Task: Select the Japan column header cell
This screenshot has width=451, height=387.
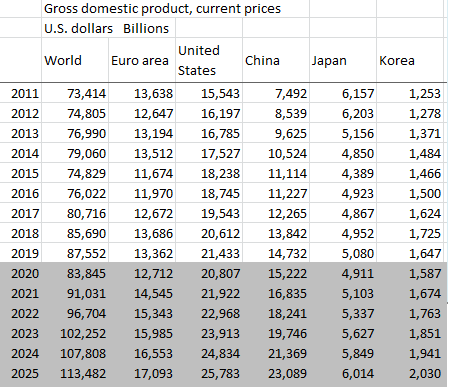Action: point(343,60)
